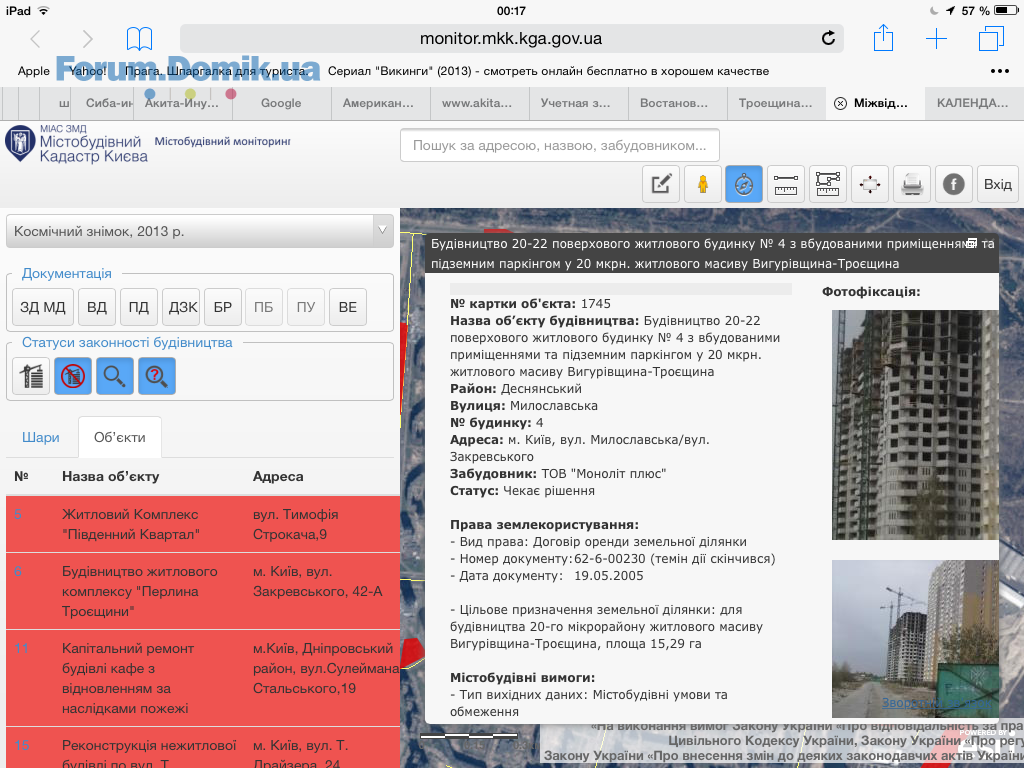Toggle the ПУ documentation layer
This screenshot has width=1024, height=768.
coord(306,307)
